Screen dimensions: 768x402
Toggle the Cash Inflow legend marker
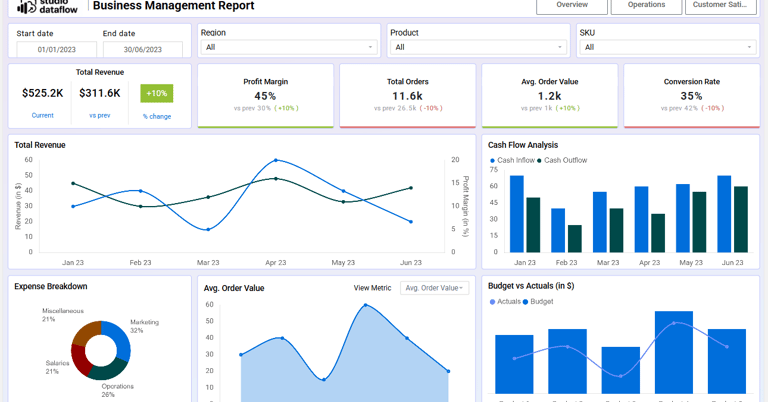coord(492,161)
